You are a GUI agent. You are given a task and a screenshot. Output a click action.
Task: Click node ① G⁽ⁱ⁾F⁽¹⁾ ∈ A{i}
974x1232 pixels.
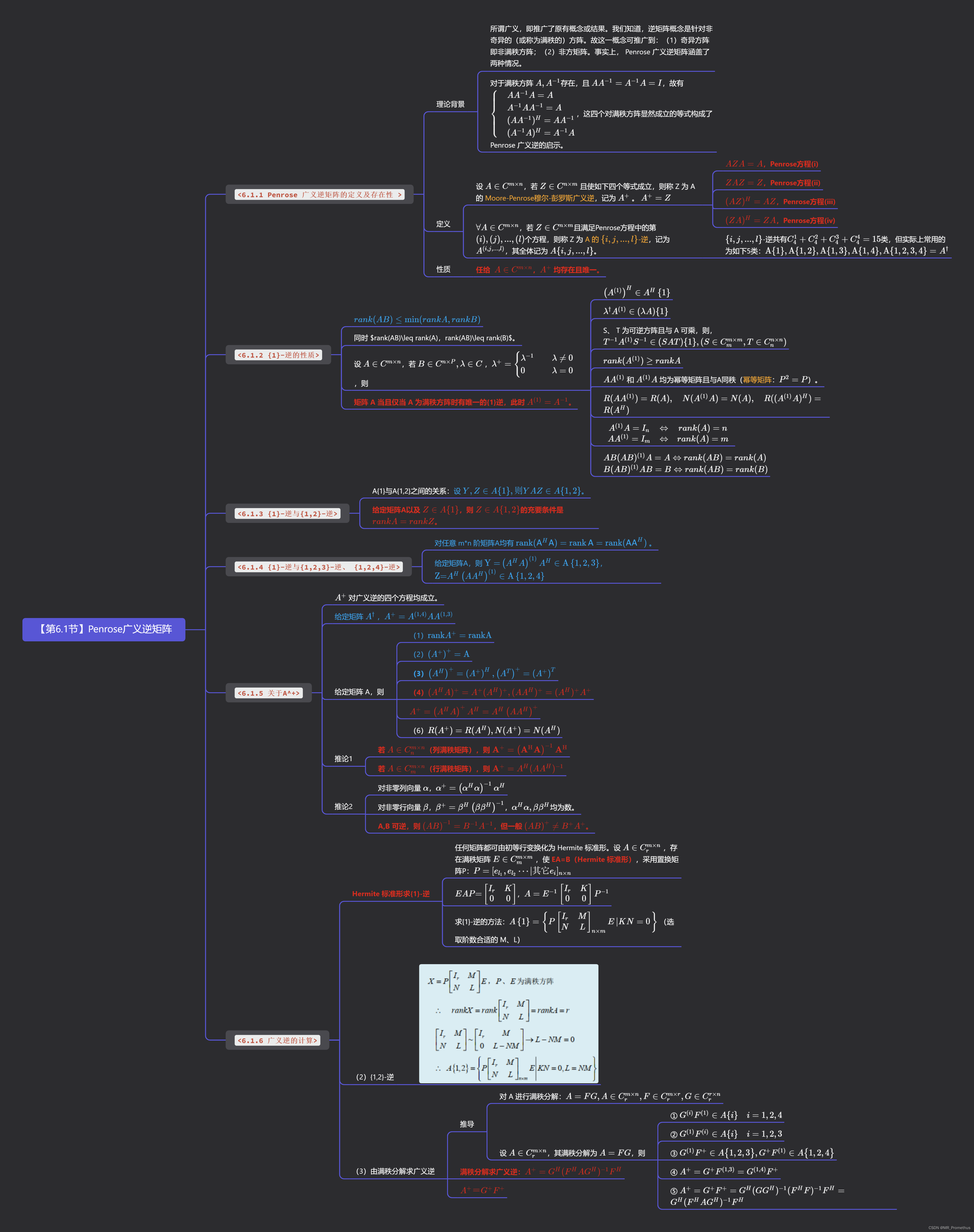pos(726,1115)
